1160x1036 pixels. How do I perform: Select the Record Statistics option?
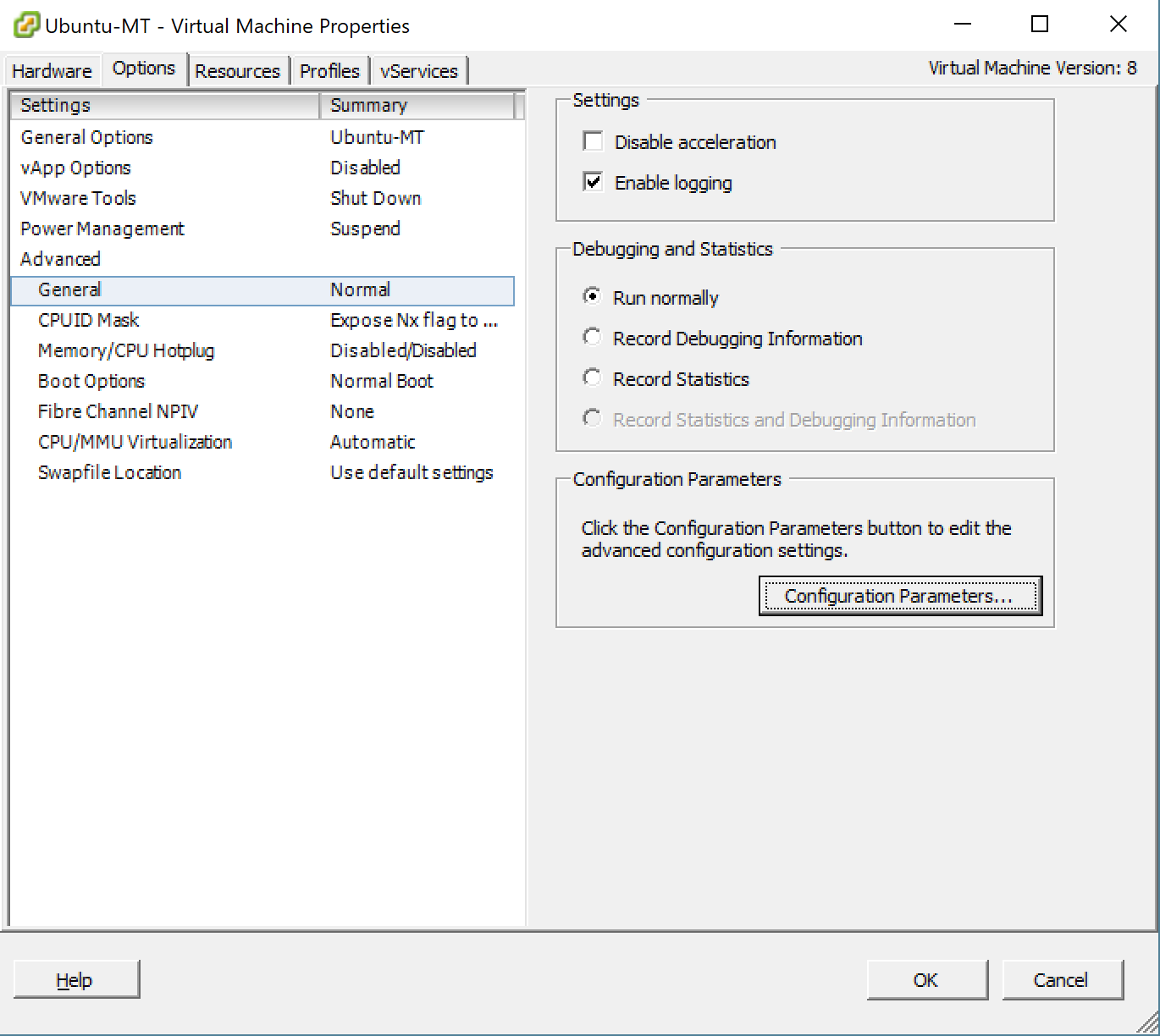click(x=592, y=377)
